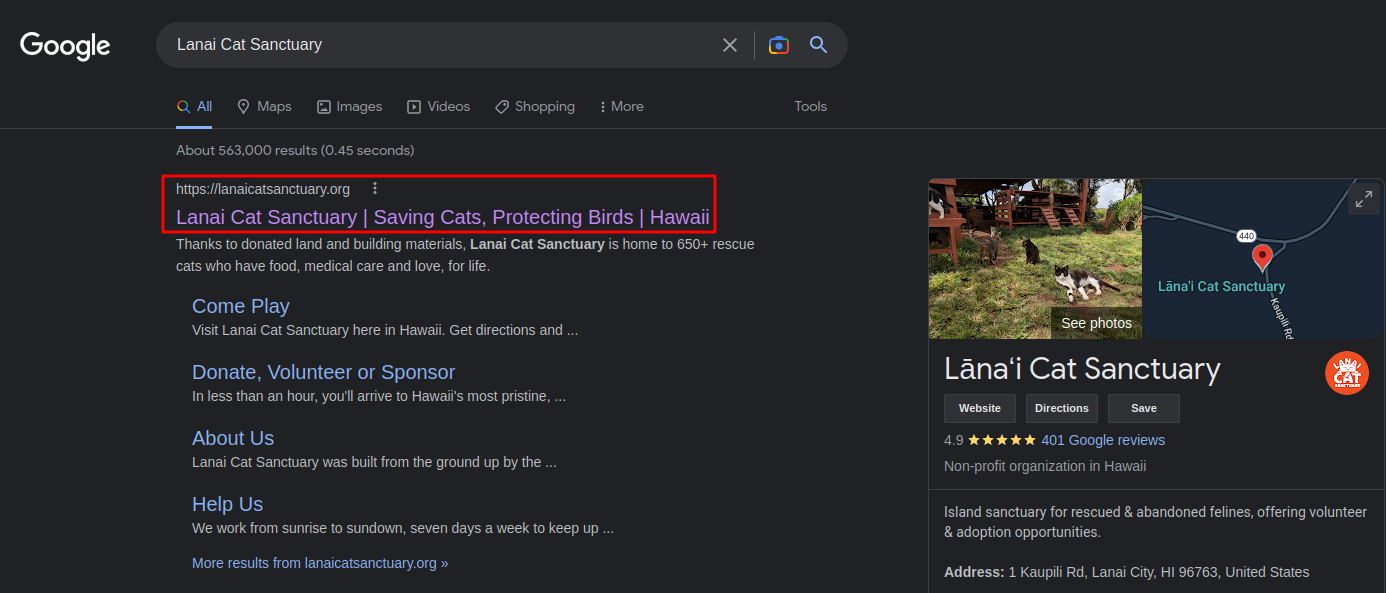Open the More dropdown menu
This screenshot has height=593, width=1386.
621,107
